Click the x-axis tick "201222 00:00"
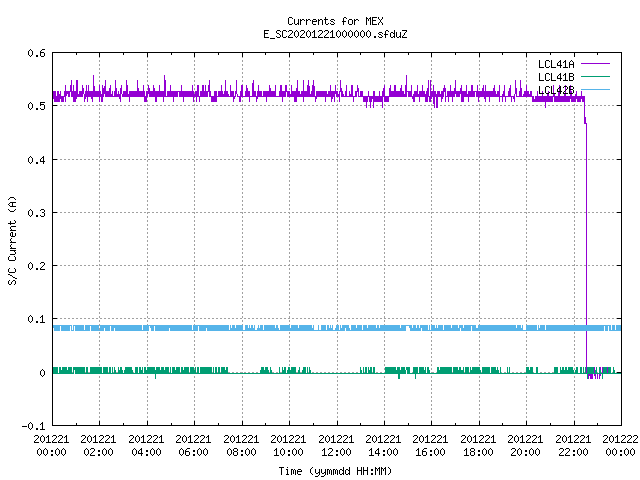The width and height of the screenshot is (640, 480). (620, 446)
